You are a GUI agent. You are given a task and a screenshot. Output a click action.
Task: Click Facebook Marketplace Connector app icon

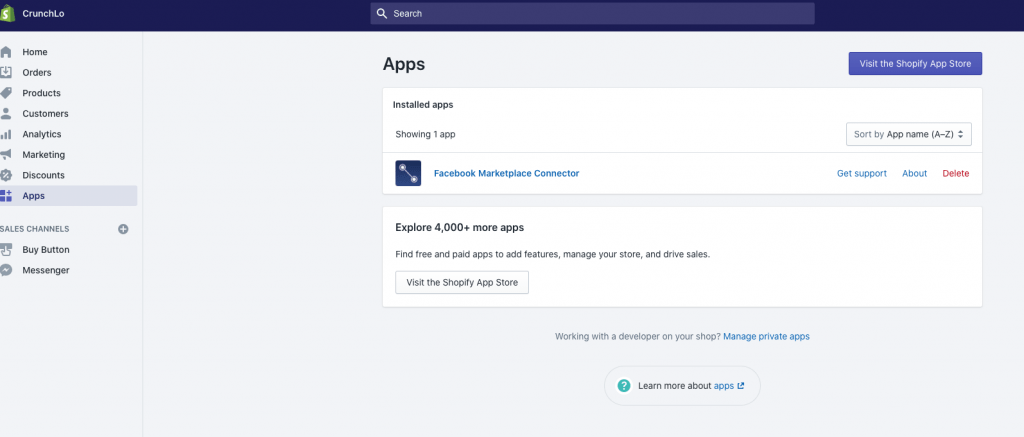click(x=408, y=173)
